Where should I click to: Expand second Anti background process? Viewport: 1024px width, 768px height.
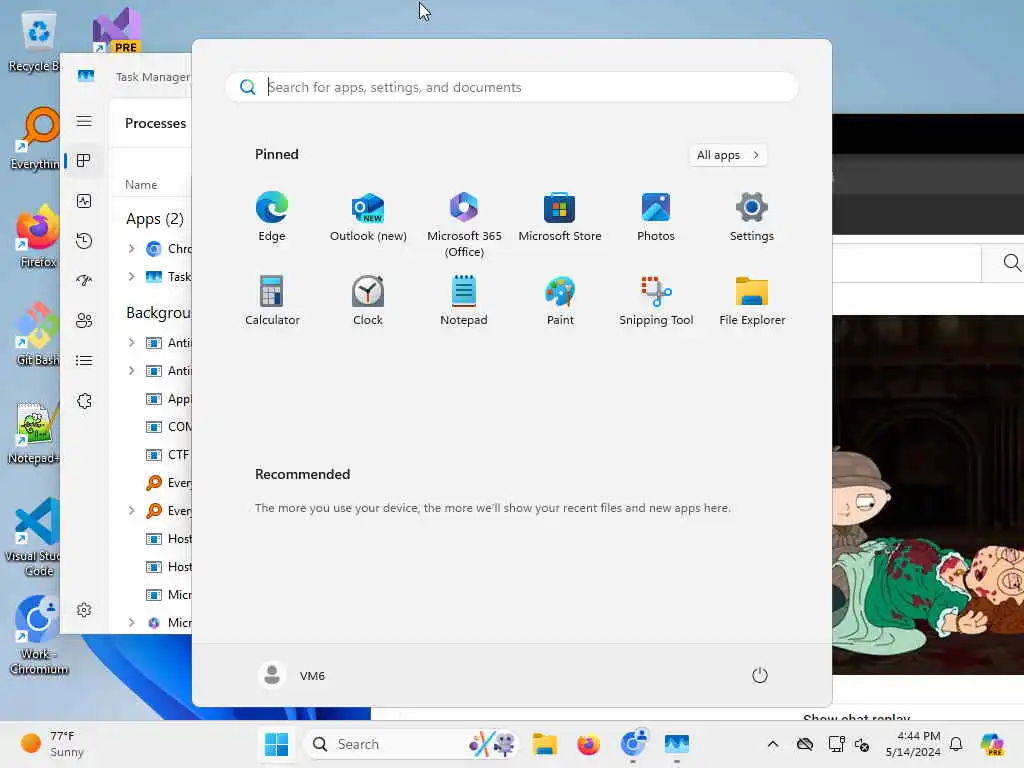click(131, 370)
